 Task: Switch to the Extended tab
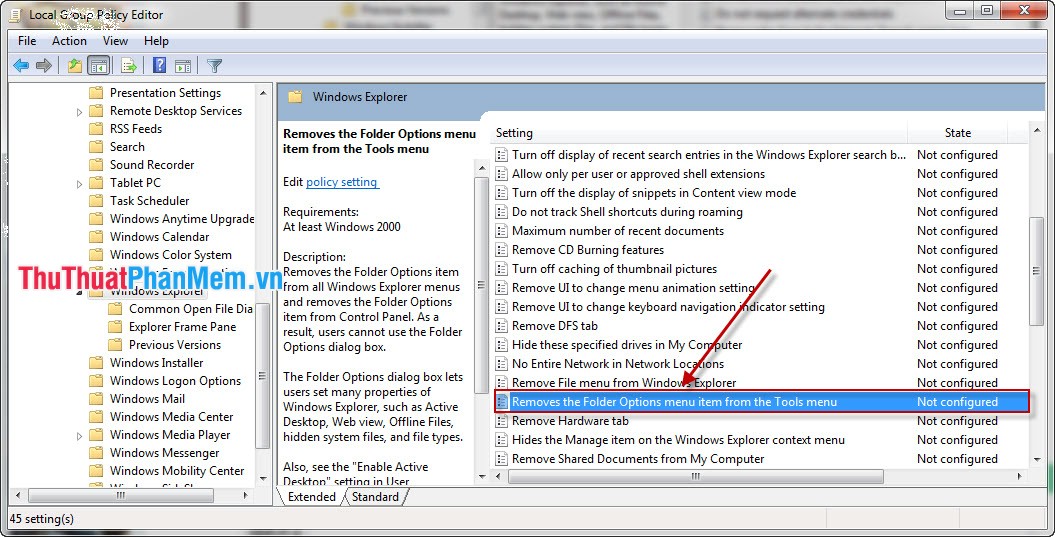tap(311, 497)
